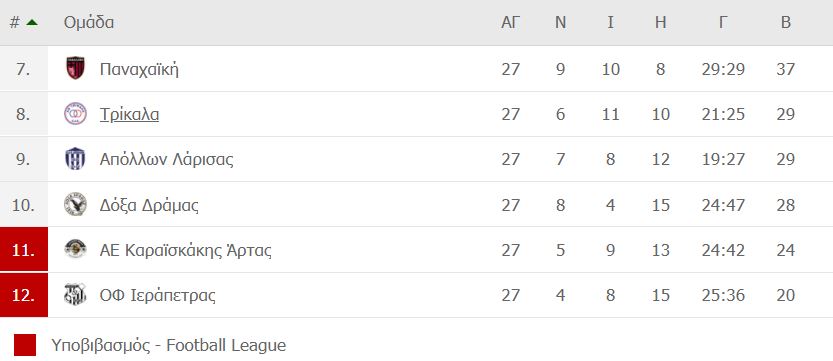
Task: Sort table by Ν wins column
Action: pos(560,22)
